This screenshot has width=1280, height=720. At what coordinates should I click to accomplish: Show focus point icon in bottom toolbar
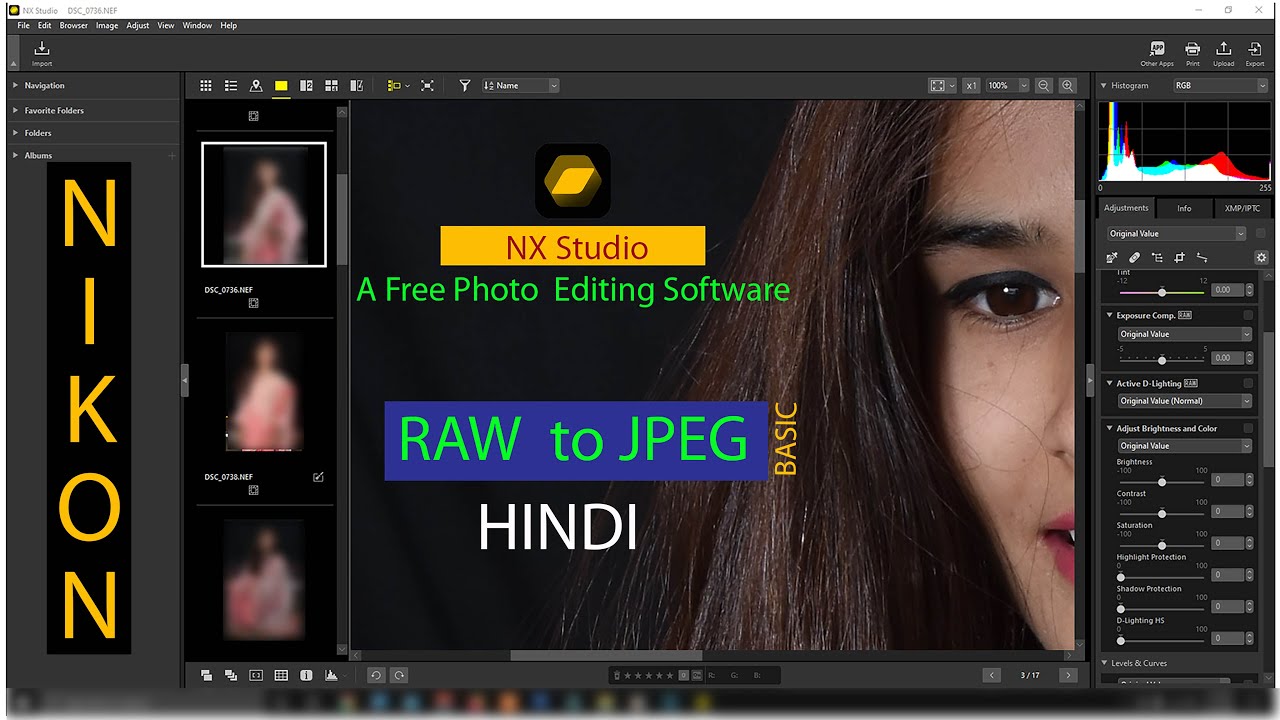[256, 675]
